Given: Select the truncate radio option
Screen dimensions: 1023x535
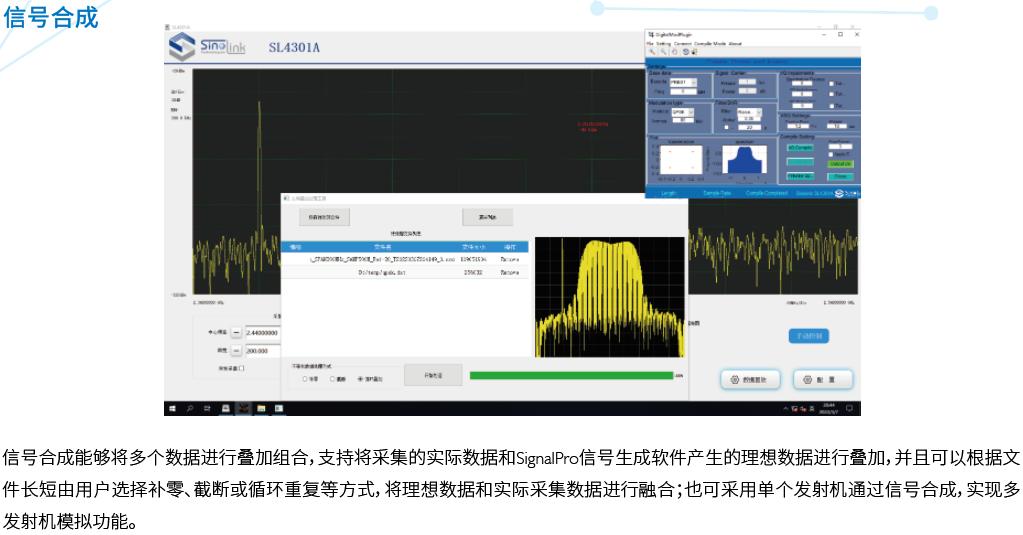Looking at the screenshot, I should point(332,379).
